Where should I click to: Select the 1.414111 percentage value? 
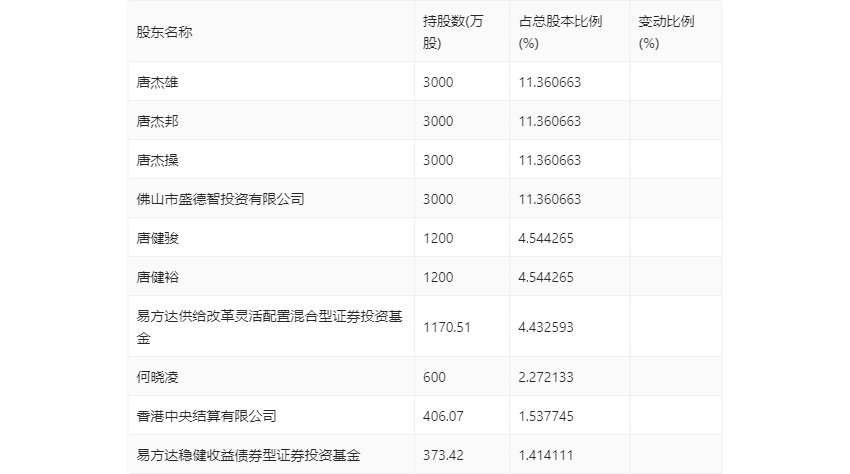click(x=546, y=455)
